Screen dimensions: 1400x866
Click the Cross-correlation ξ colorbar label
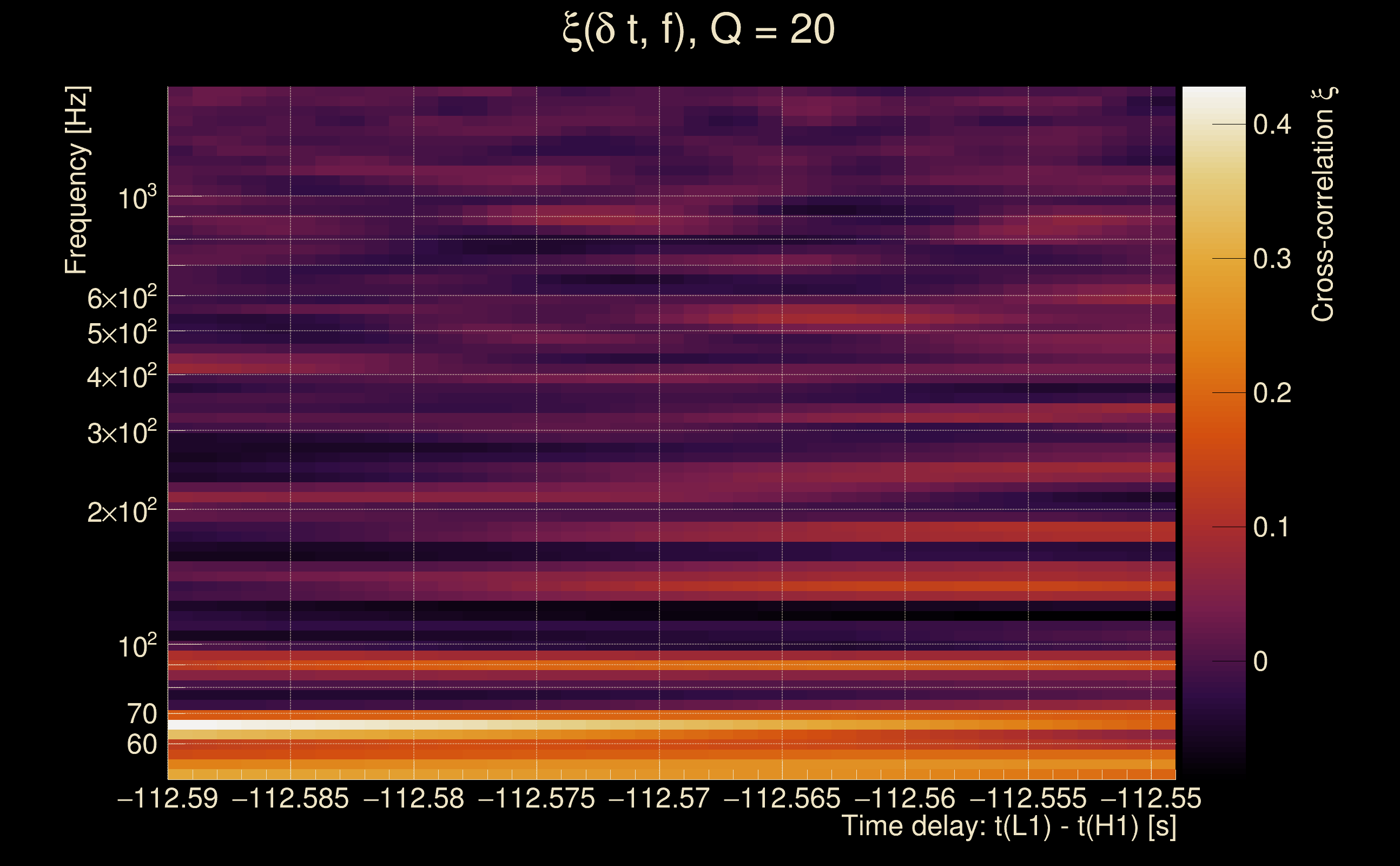[1323, 205]
